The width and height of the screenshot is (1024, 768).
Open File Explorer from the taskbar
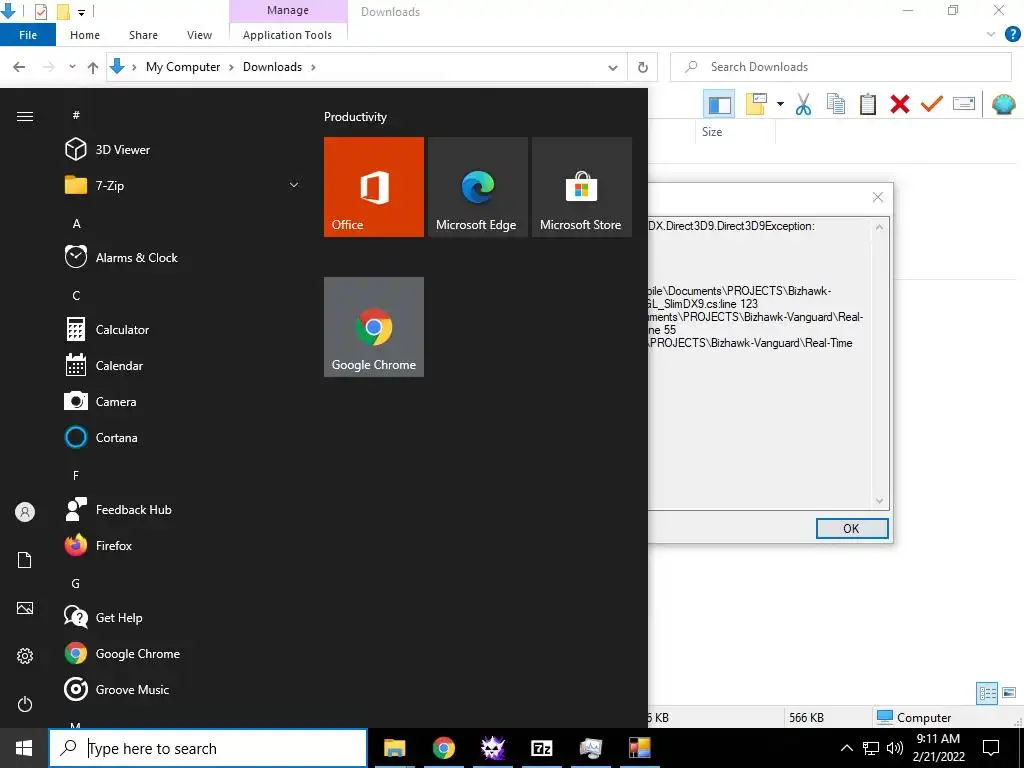coord(394,748)
